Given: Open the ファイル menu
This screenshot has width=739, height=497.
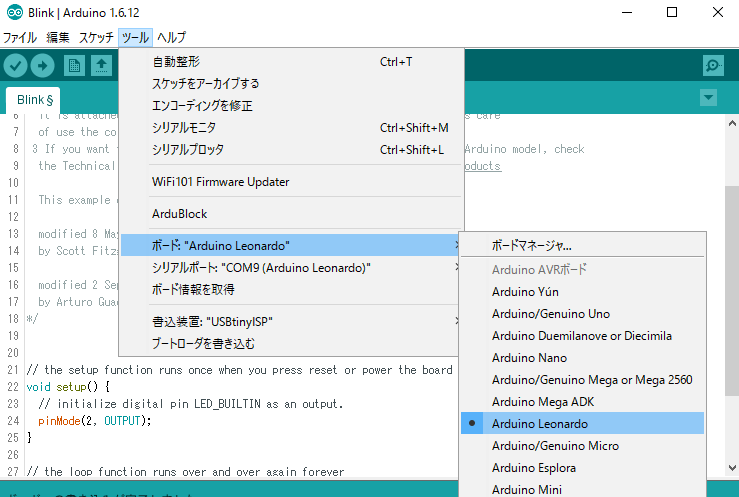Looking at the screenshot, I should [20, 37].
